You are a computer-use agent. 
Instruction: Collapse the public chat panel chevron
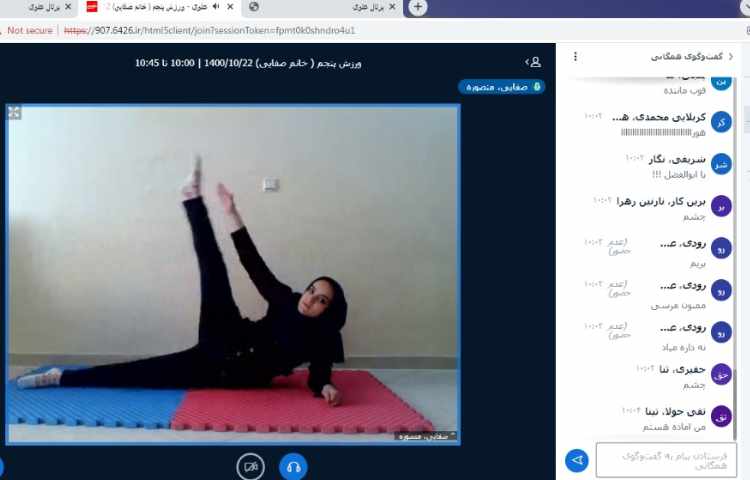pos(731,56)
